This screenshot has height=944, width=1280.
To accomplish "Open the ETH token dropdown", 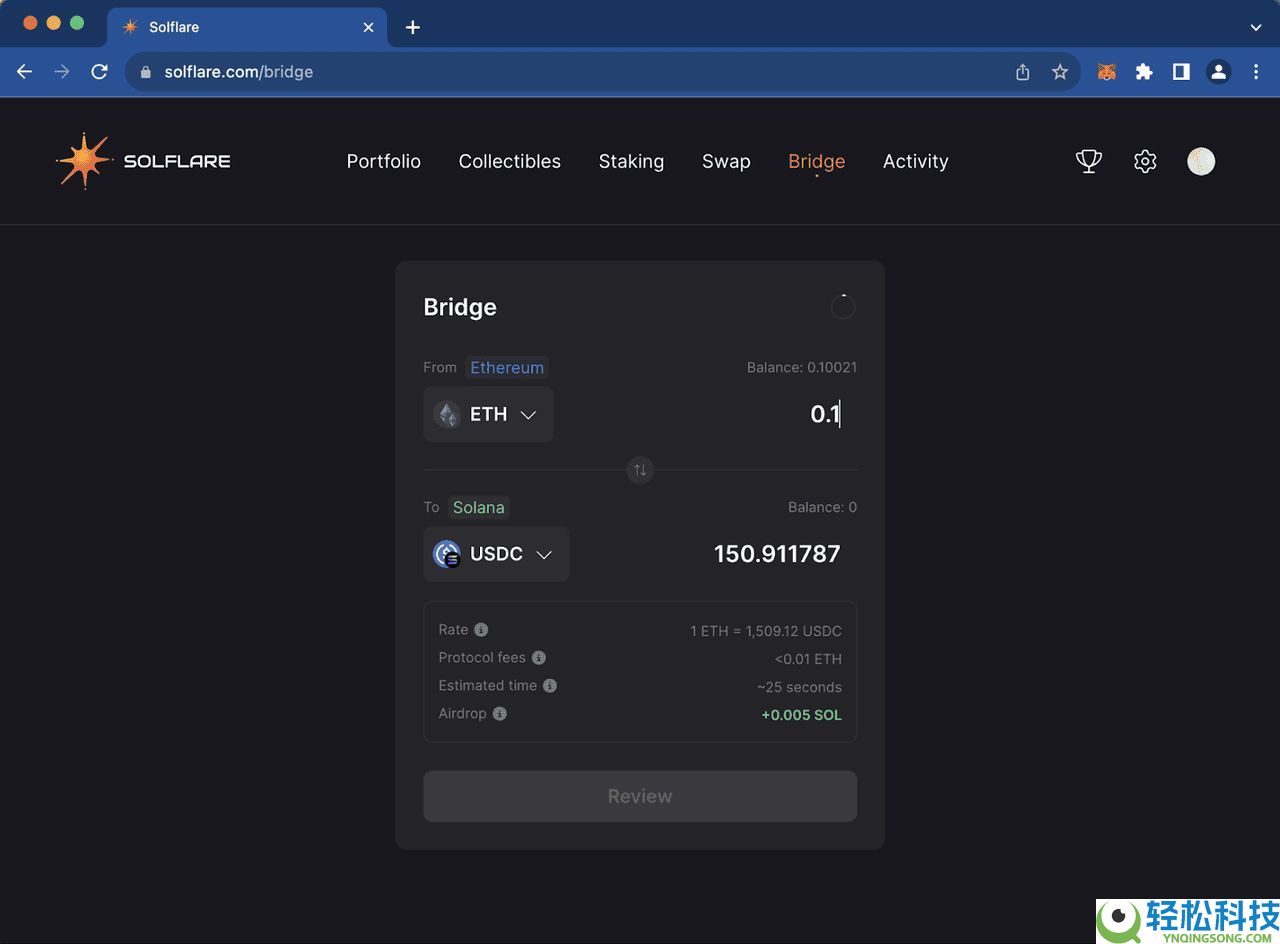I will click(x=488, y=414).
